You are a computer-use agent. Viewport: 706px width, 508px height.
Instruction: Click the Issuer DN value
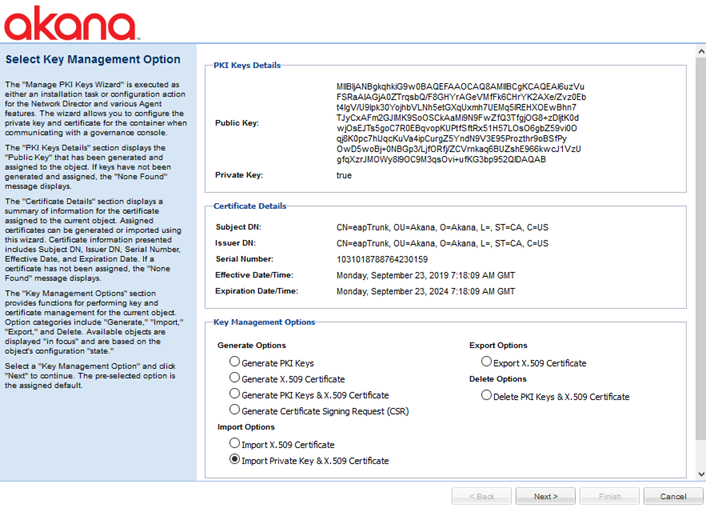click(x=442, y=244)
